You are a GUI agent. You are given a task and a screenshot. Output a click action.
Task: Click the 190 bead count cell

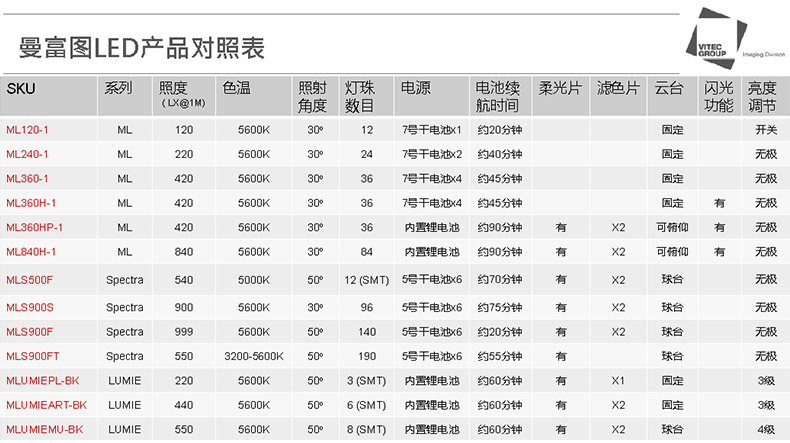(x=367, y=356)
